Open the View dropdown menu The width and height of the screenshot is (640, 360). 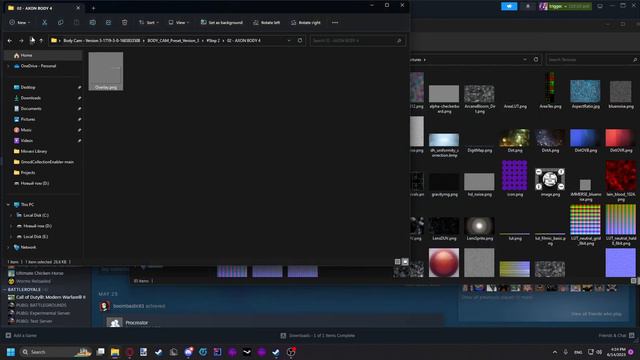coord(178,22)
